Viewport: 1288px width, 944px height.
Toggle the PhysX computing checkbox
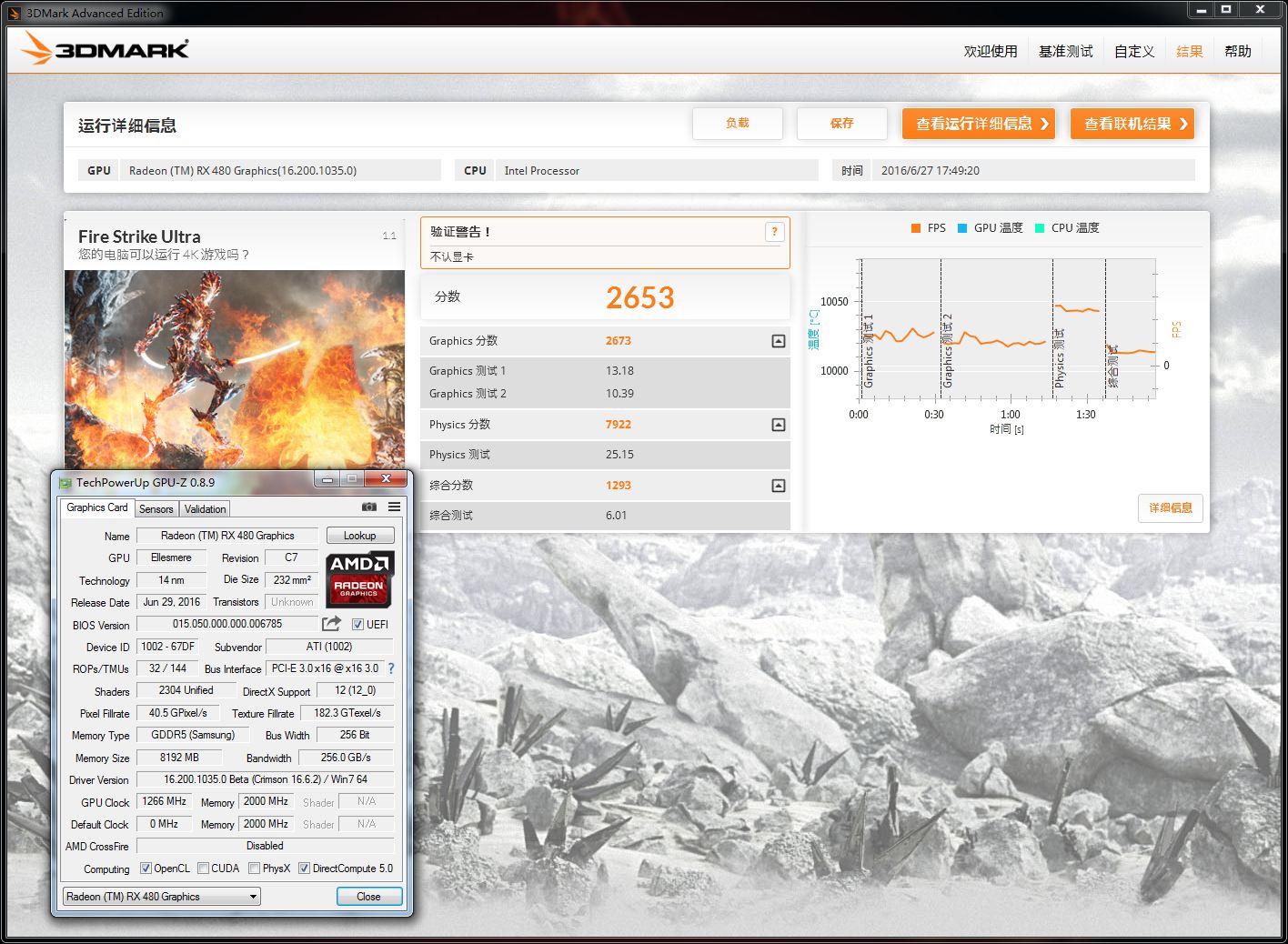coord(255,869)
